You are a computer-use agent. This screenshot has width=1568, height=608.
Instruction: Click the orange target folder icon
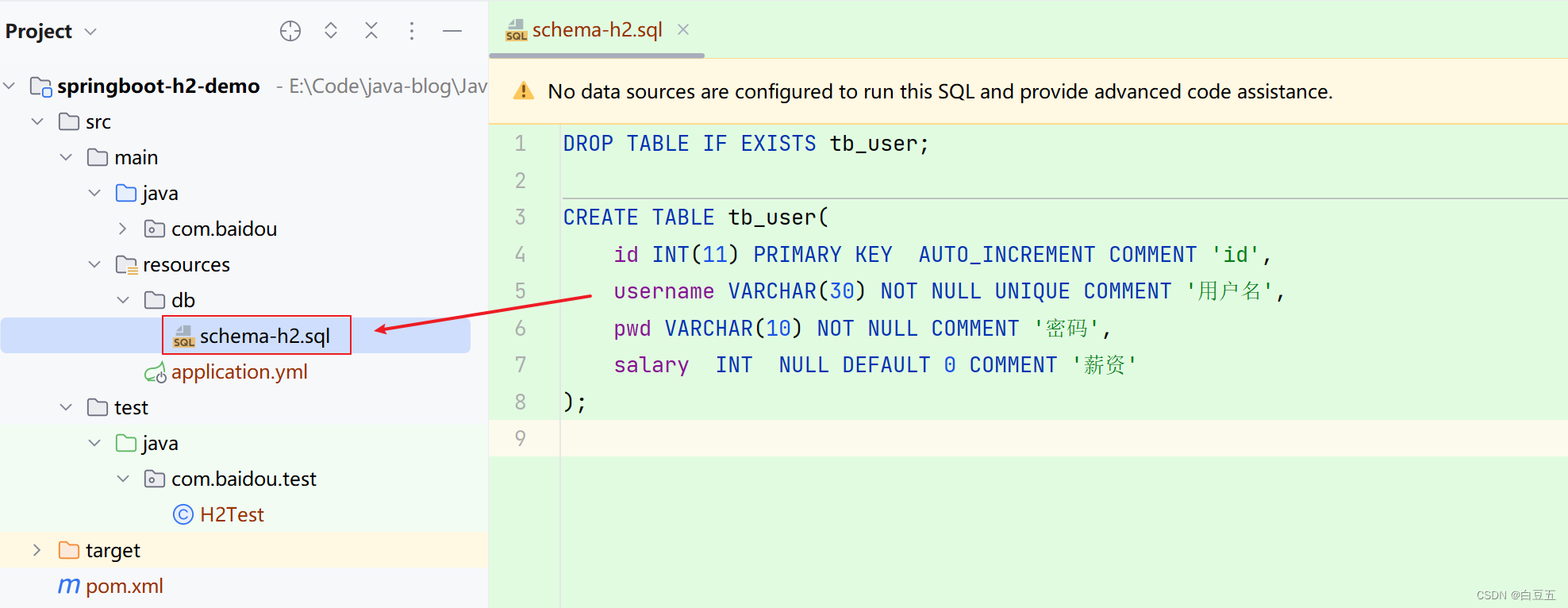[69, 550]
